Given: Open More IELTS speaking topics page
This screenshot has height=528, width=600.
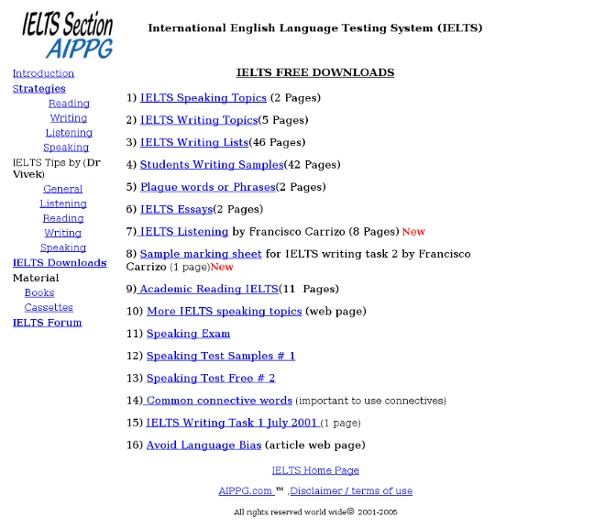Looking at the screenshot, I should (x=224, y=311).
